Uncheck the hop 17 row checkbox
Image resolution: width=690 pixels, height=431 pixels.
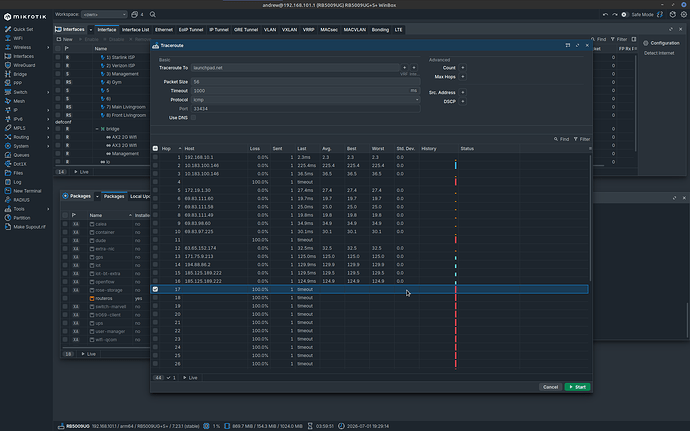[155, 289]
